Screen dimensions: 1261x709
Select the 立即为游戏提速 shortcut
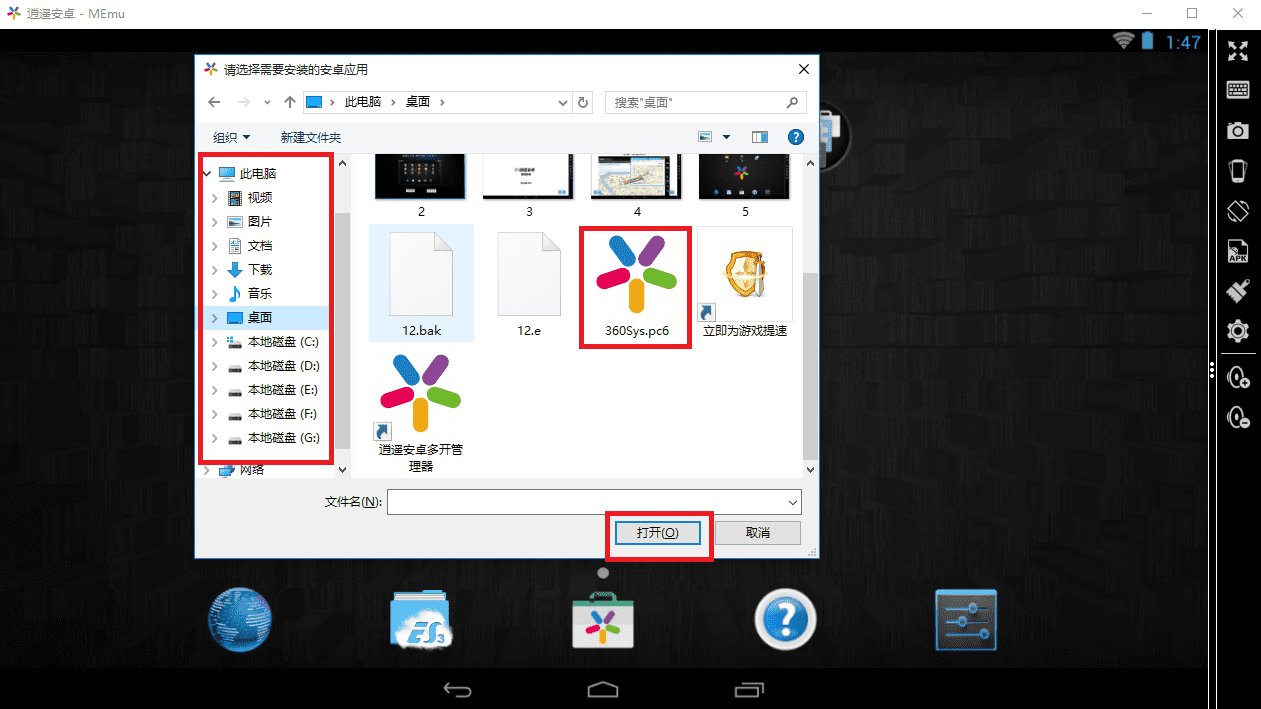[745, 284]
